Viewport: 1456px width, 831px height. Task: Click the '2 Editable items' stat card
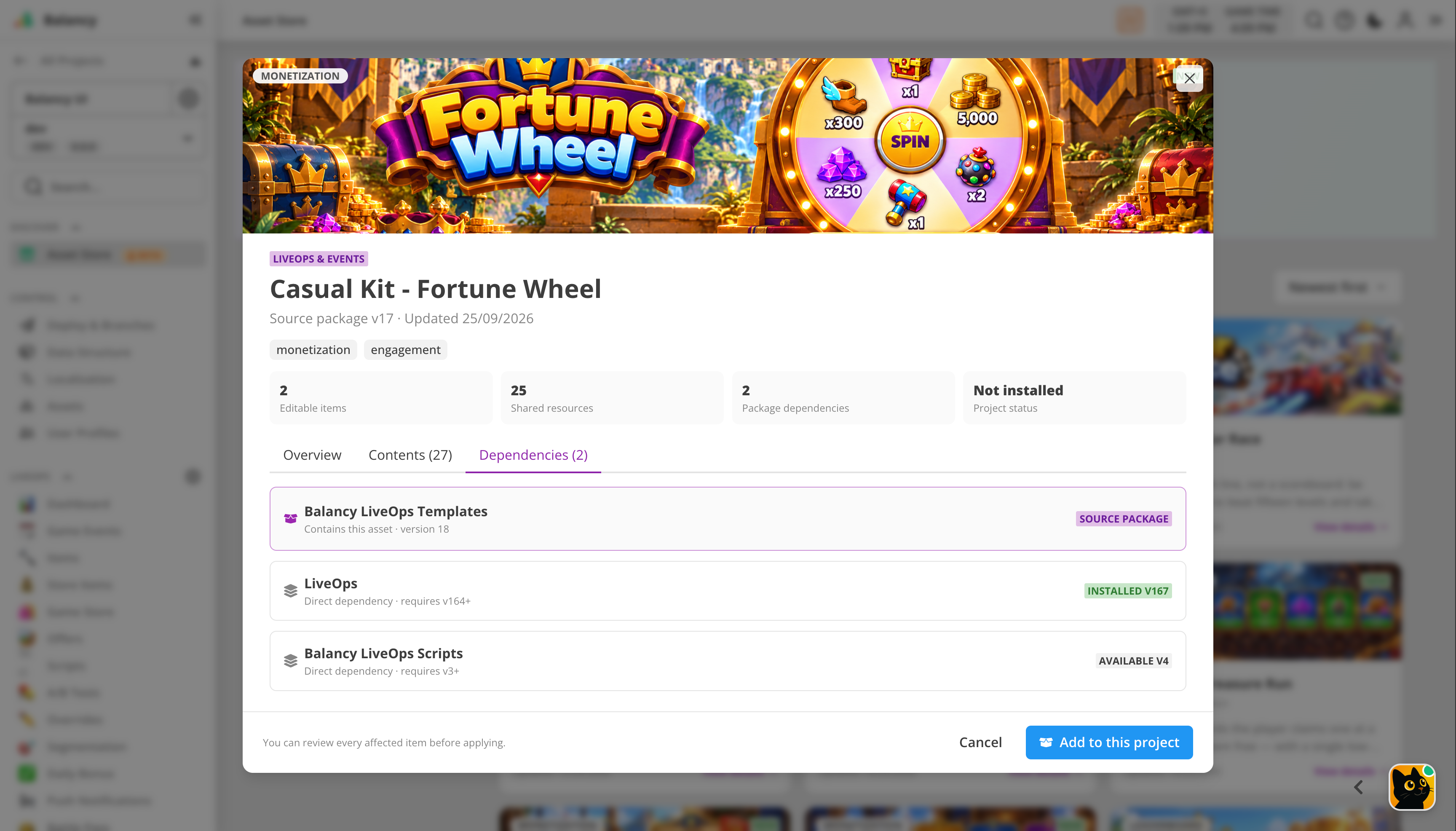click(380, 398)
